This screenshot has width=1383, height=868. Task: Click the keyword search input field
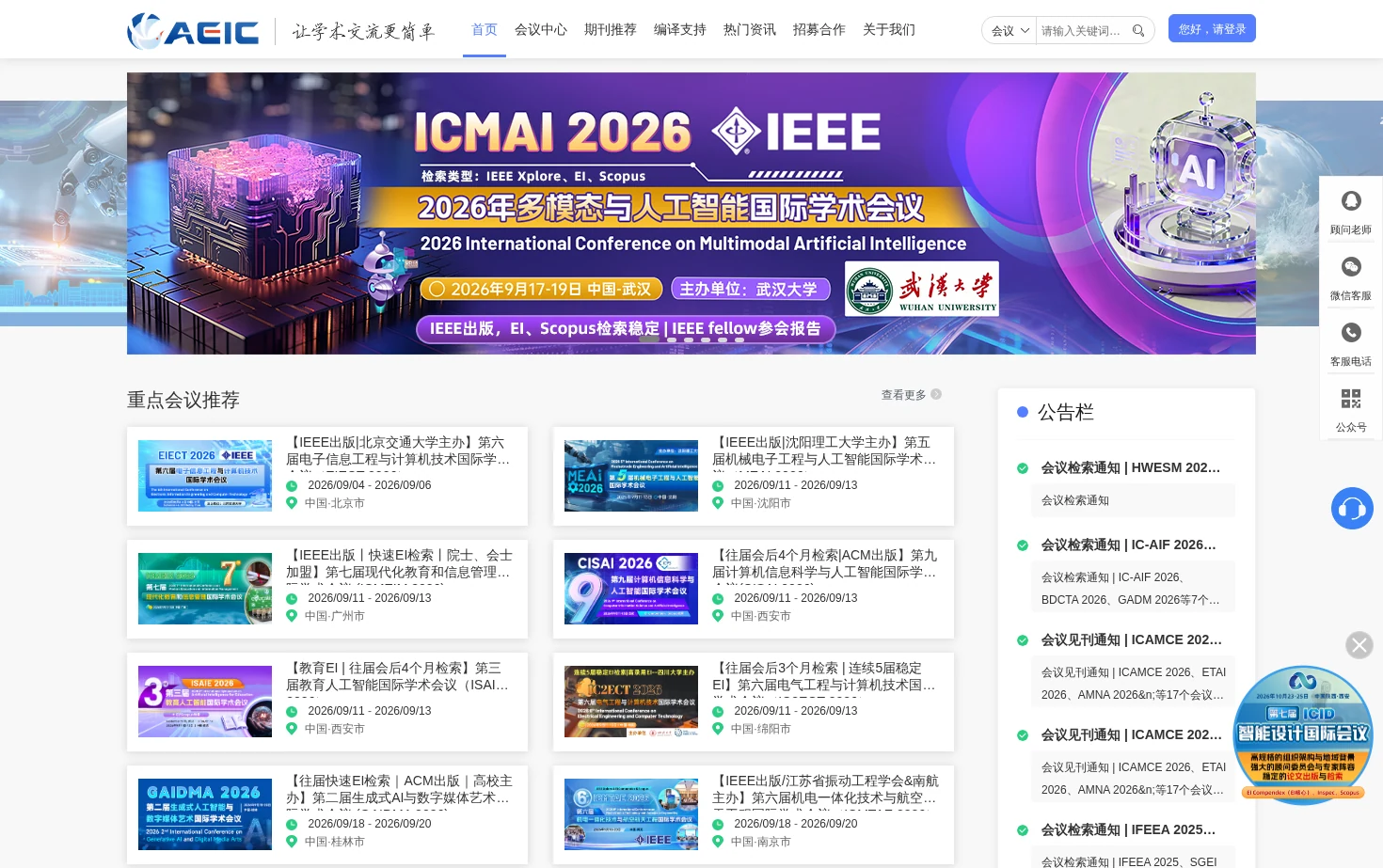[x=1082, y=31]
